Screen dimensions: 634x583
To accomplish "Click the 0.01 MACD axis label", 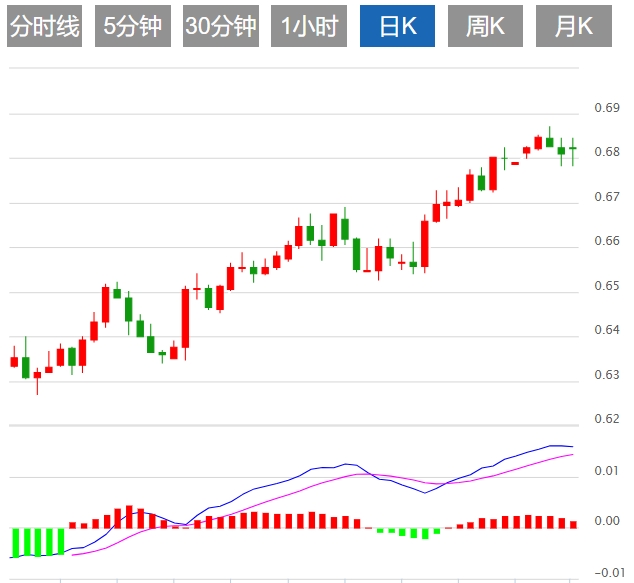I will point(606,470).
